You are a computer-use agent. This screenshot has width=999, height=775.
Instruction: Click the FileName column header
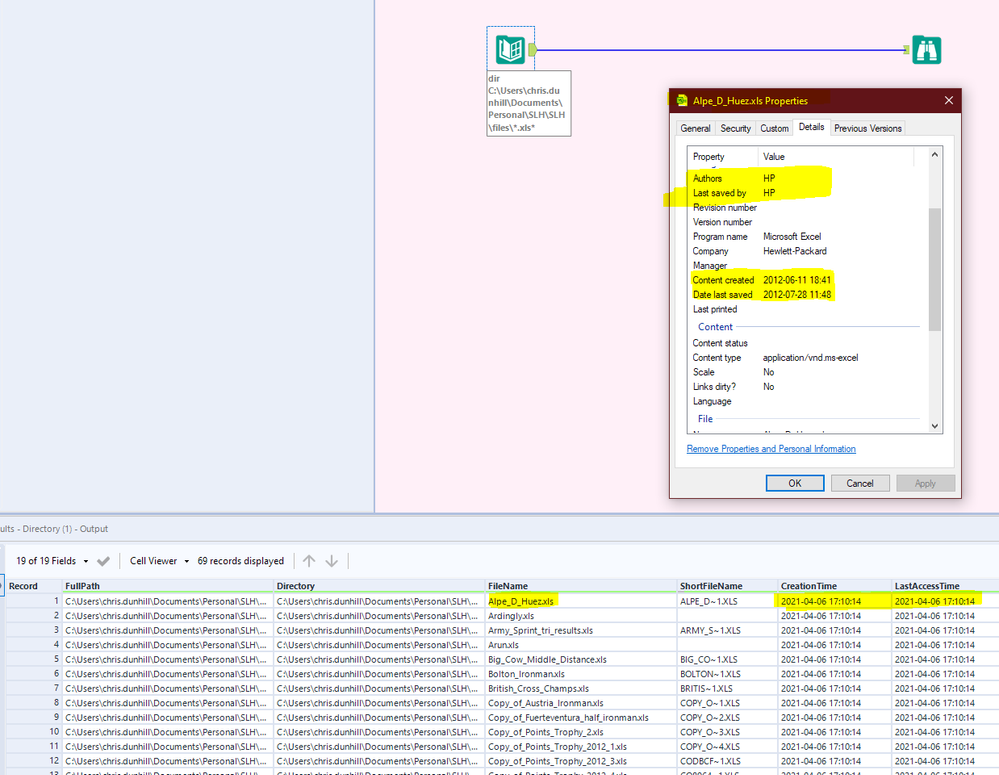tap(581, 586)
